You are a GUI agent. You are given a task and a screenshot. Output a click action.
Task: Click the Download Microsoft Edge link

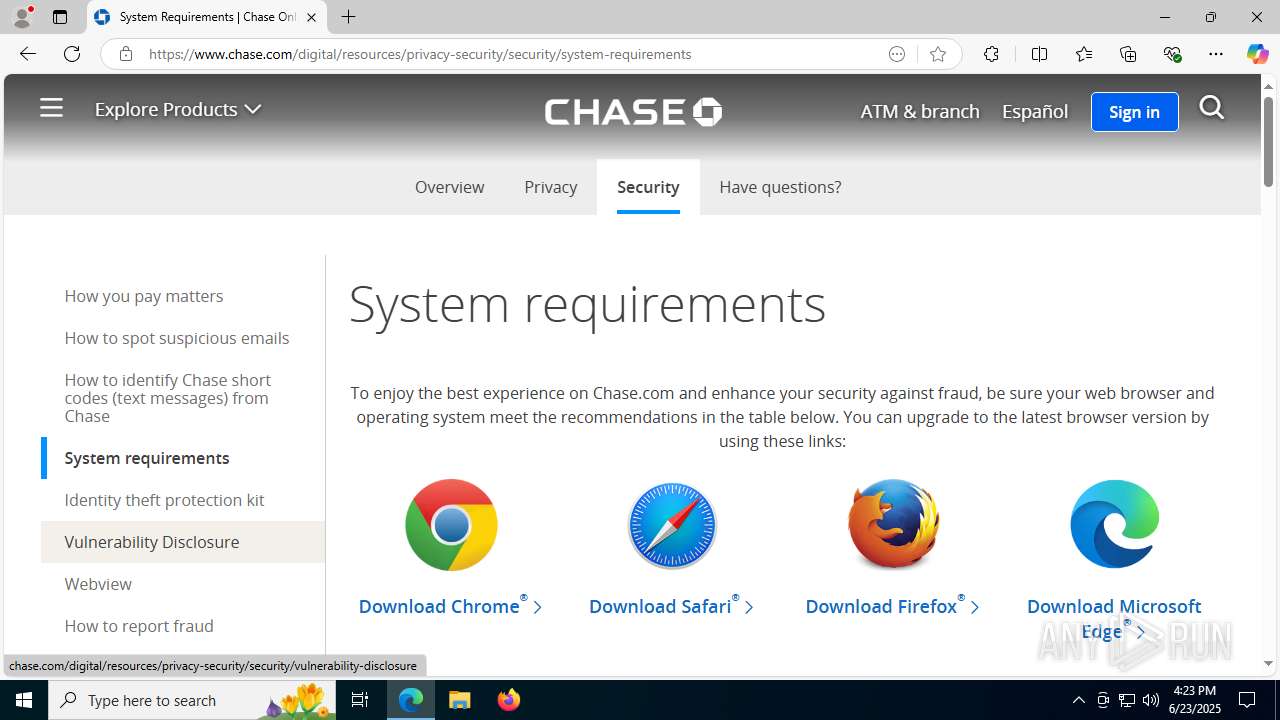tap(1114, 618)
